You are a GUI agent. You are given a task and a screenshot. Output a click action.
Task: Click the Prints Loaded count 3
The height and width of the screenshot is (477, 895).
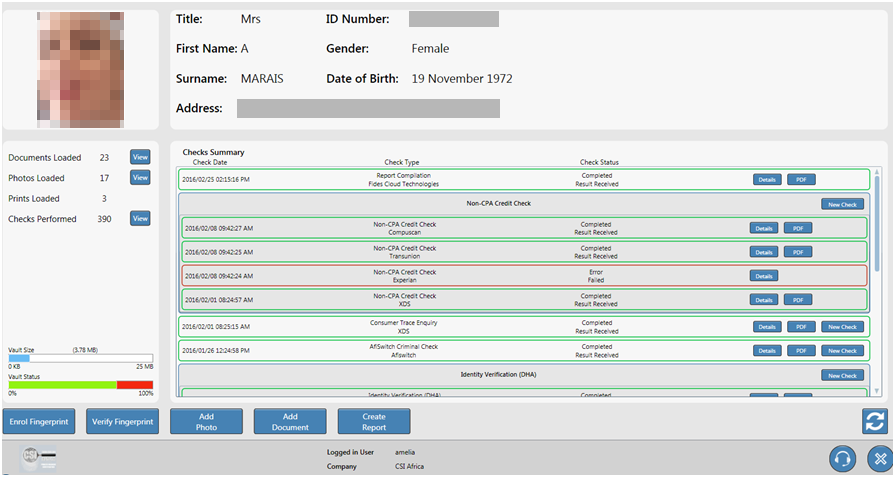(x=104, y=198)
